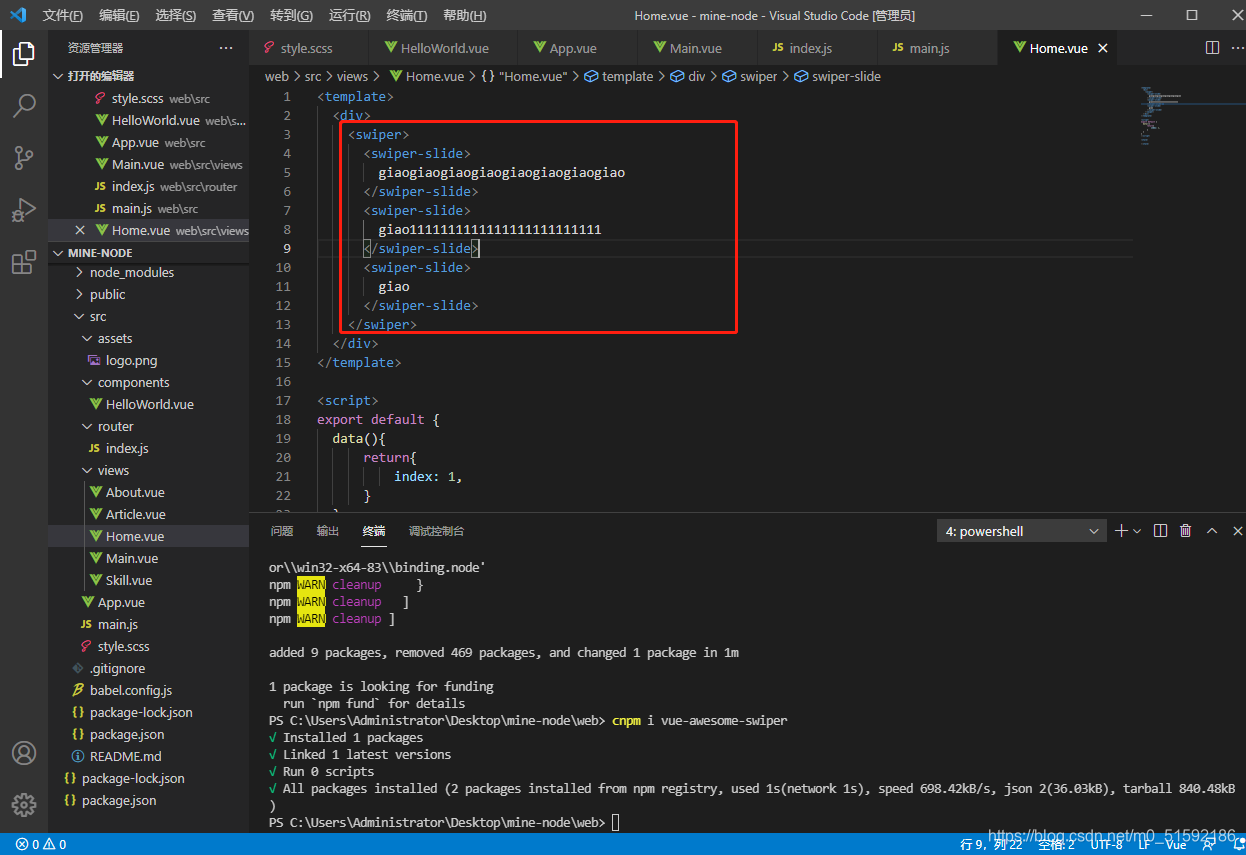Split the terminal panel
Image resolution: width=1246 pixels, height=855 pixels.
(1160, 531)
